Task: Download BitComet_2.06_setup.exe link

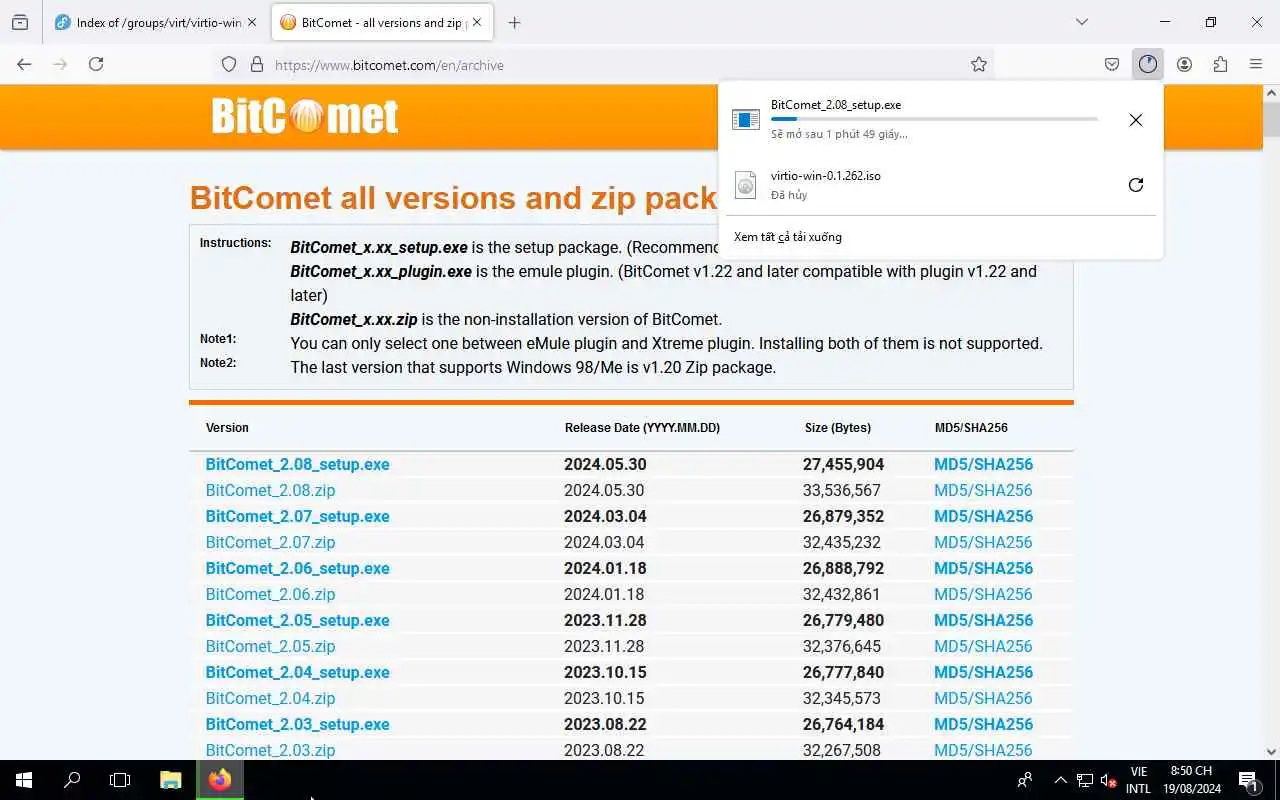Action: click(x=297, y=568)
